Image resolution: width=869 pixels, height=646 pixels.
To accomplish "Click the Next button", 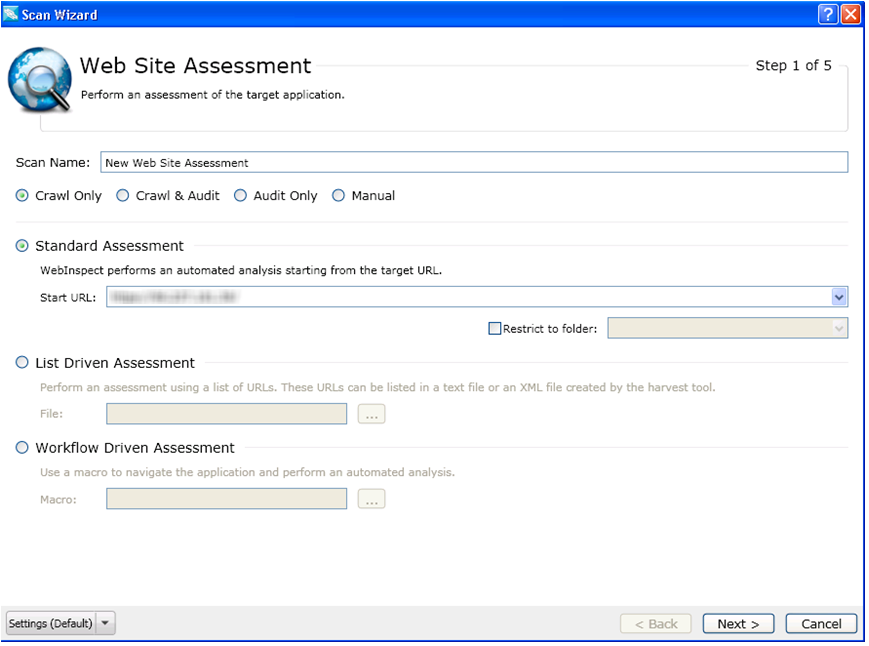I will pos(738,623).
